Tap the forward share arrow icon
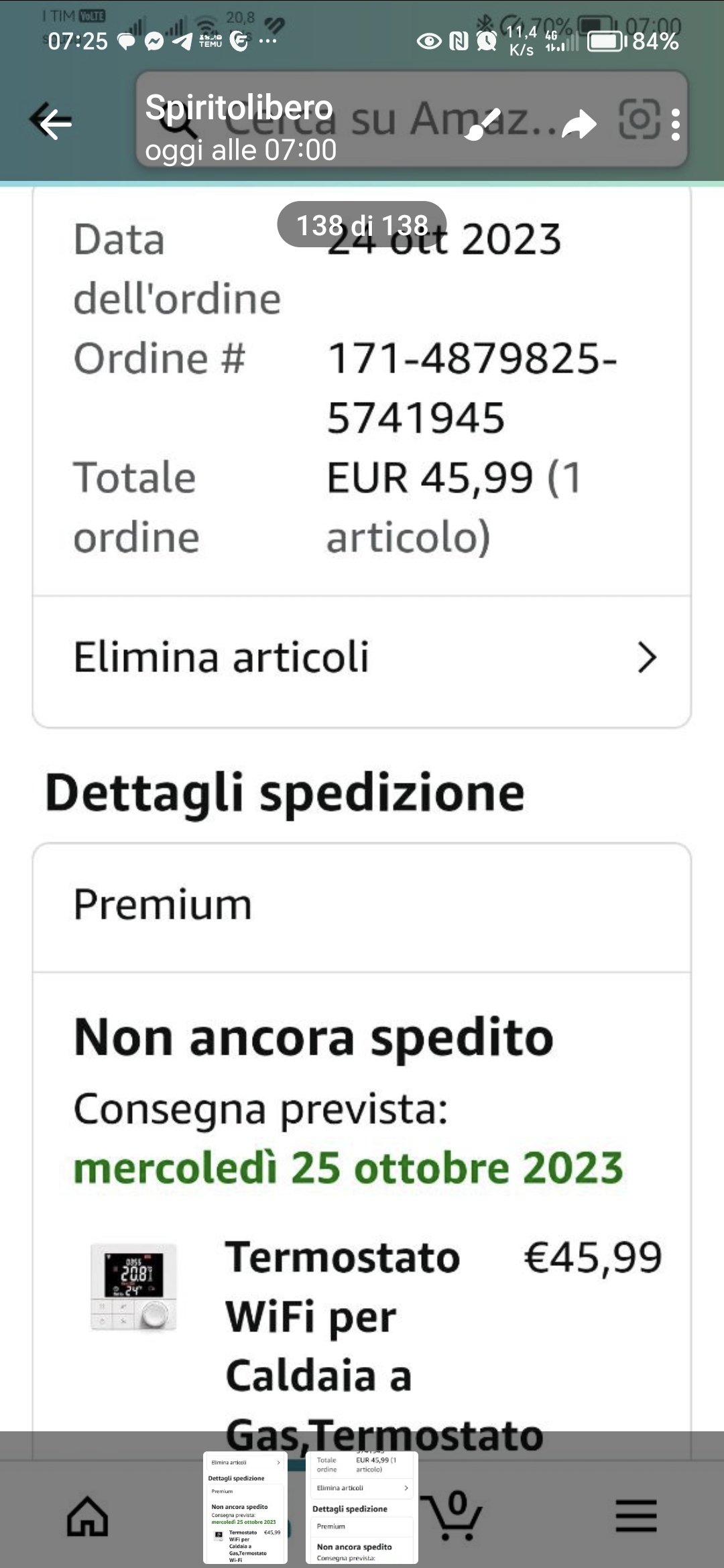Viewport: 724px width, 1568px height. pyautogui.click(x=579, y=124)
